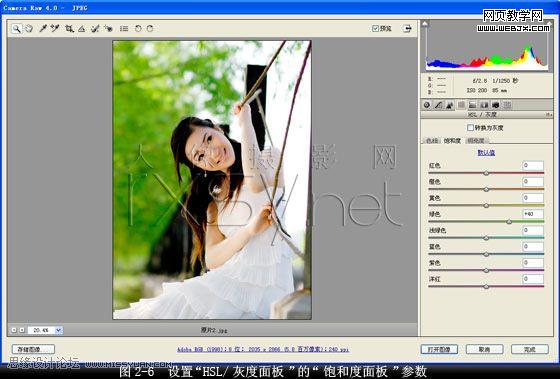Viewport: 560px width, 379px height.
Task: Activate the Crop tool
Action: [69, 29]
